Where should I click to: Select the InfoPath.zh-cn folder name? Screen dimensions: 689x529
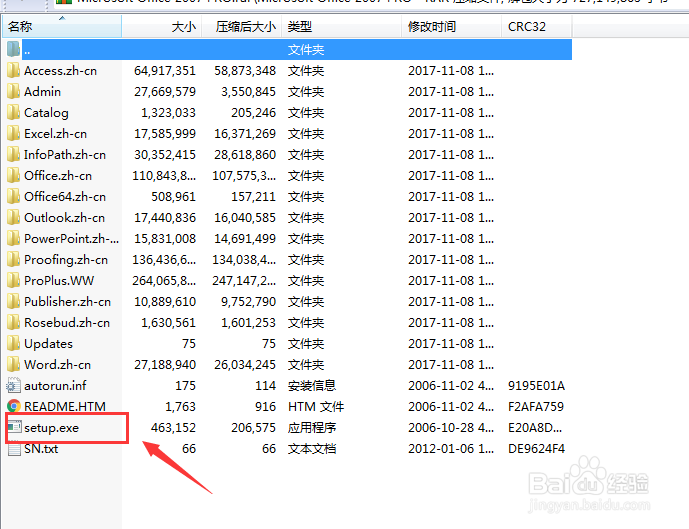click(65, 155)
